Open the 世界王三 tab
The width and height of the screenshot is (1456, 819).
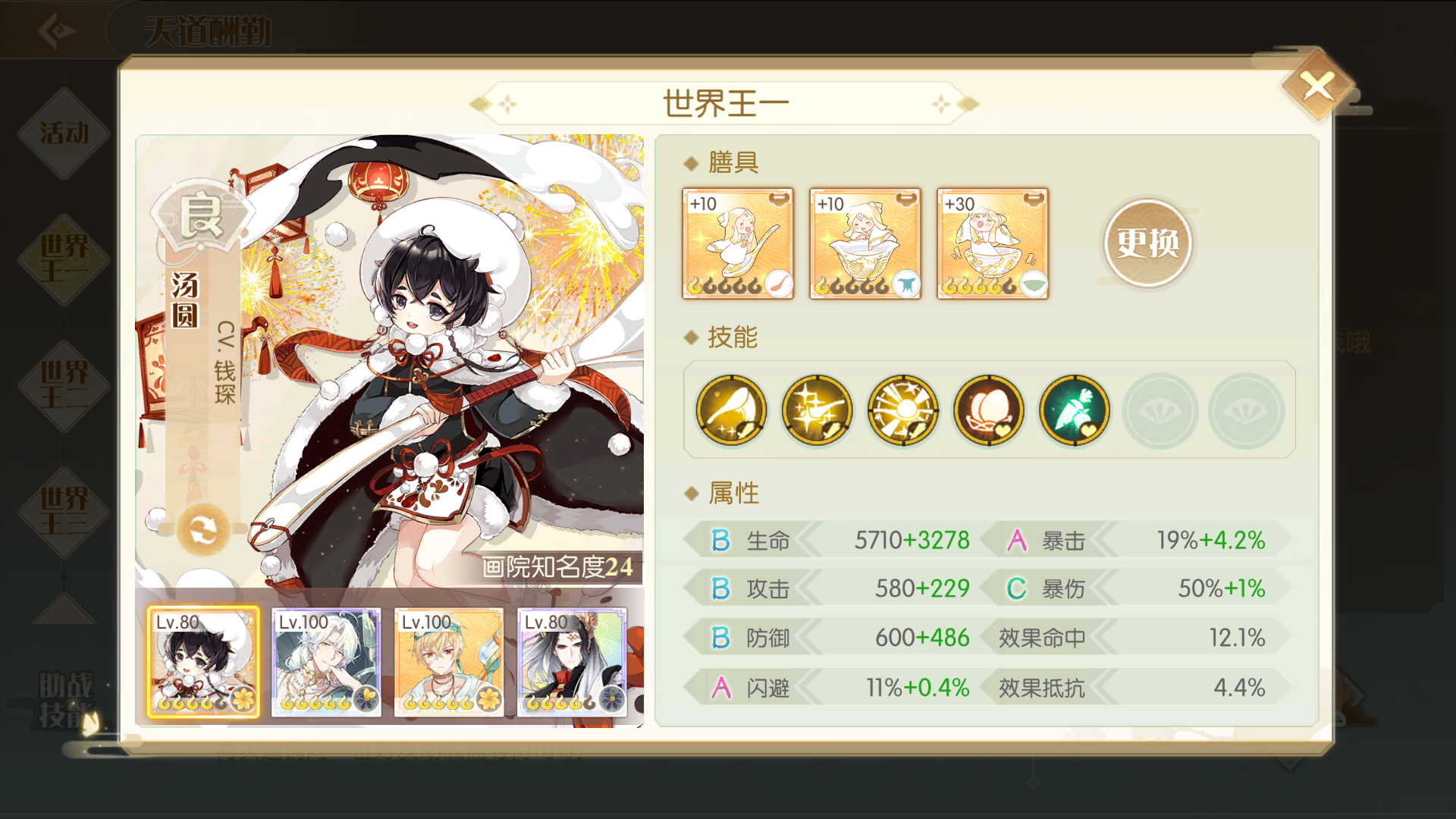click(x=64, y=512)
